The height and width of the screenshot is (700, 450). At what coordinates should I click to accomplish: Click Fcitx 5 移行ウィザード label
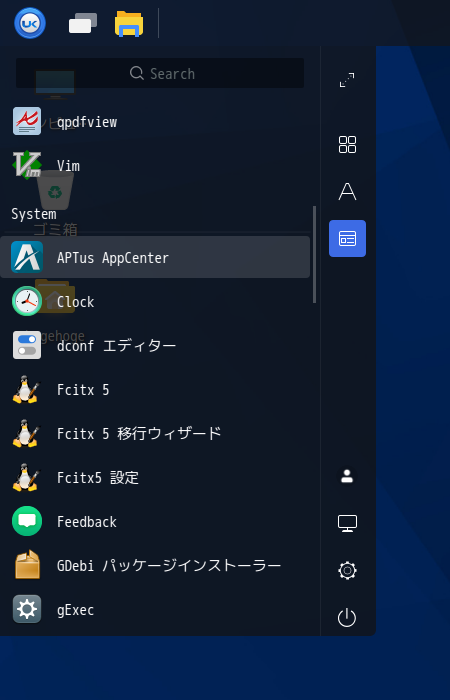pyautogui.click(x=139, y=434)
